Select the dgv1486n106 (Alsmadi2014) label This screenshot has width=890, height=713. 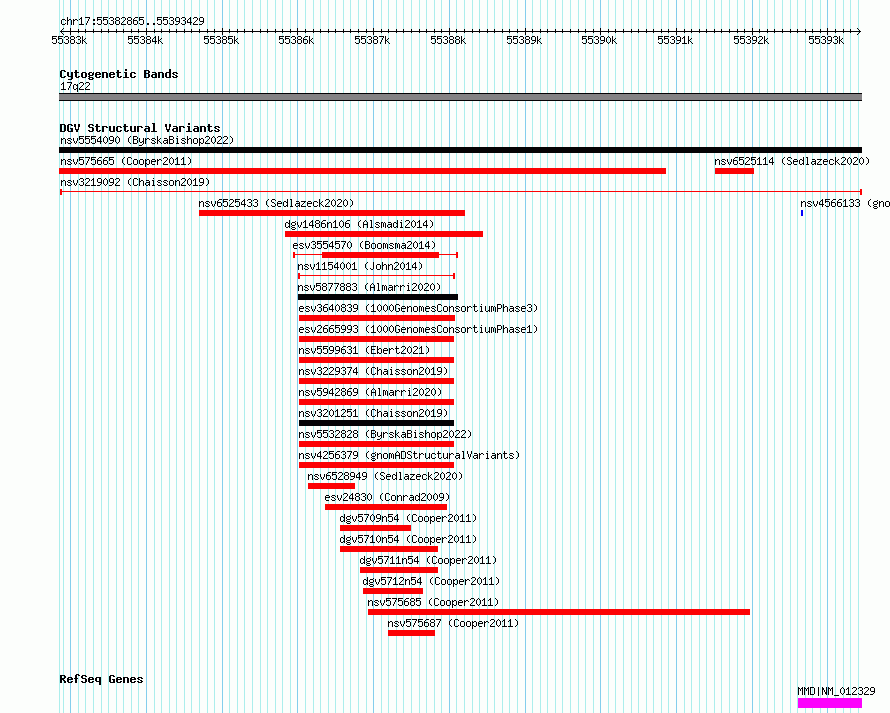(359, 224)
